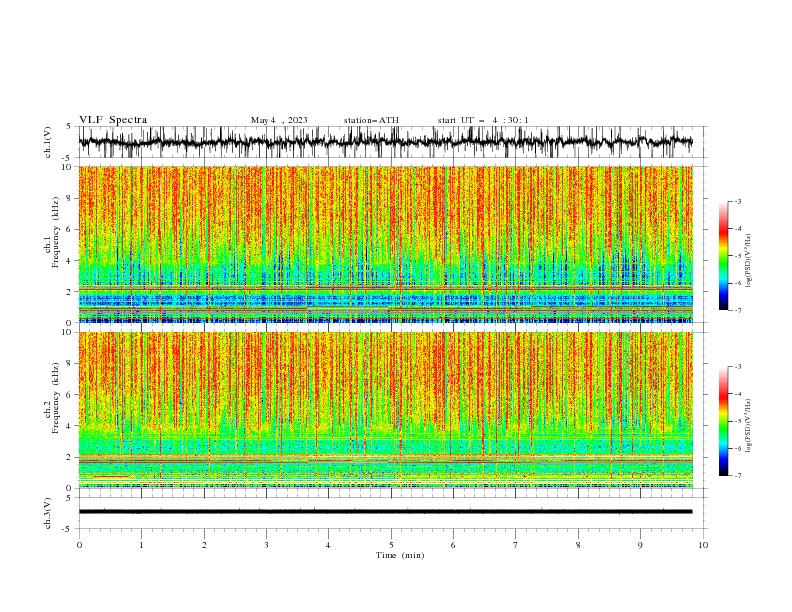792x612 pixels.
Task: Click the 6 kHz tick on ch.2 frequency axis
Action: point(70,395)
